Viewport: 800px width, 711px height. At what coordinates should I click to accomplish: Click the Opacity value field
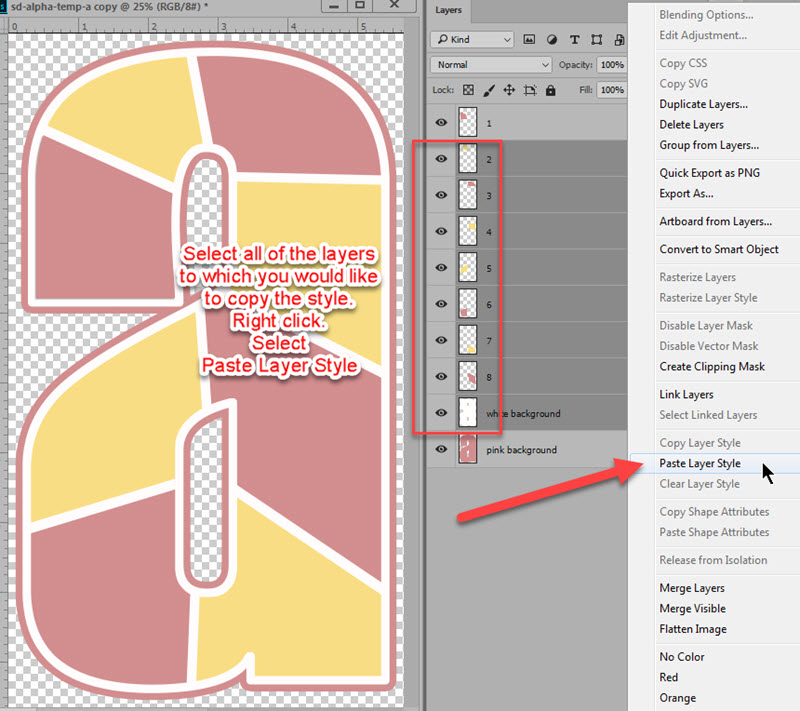[x=612, y=65]
